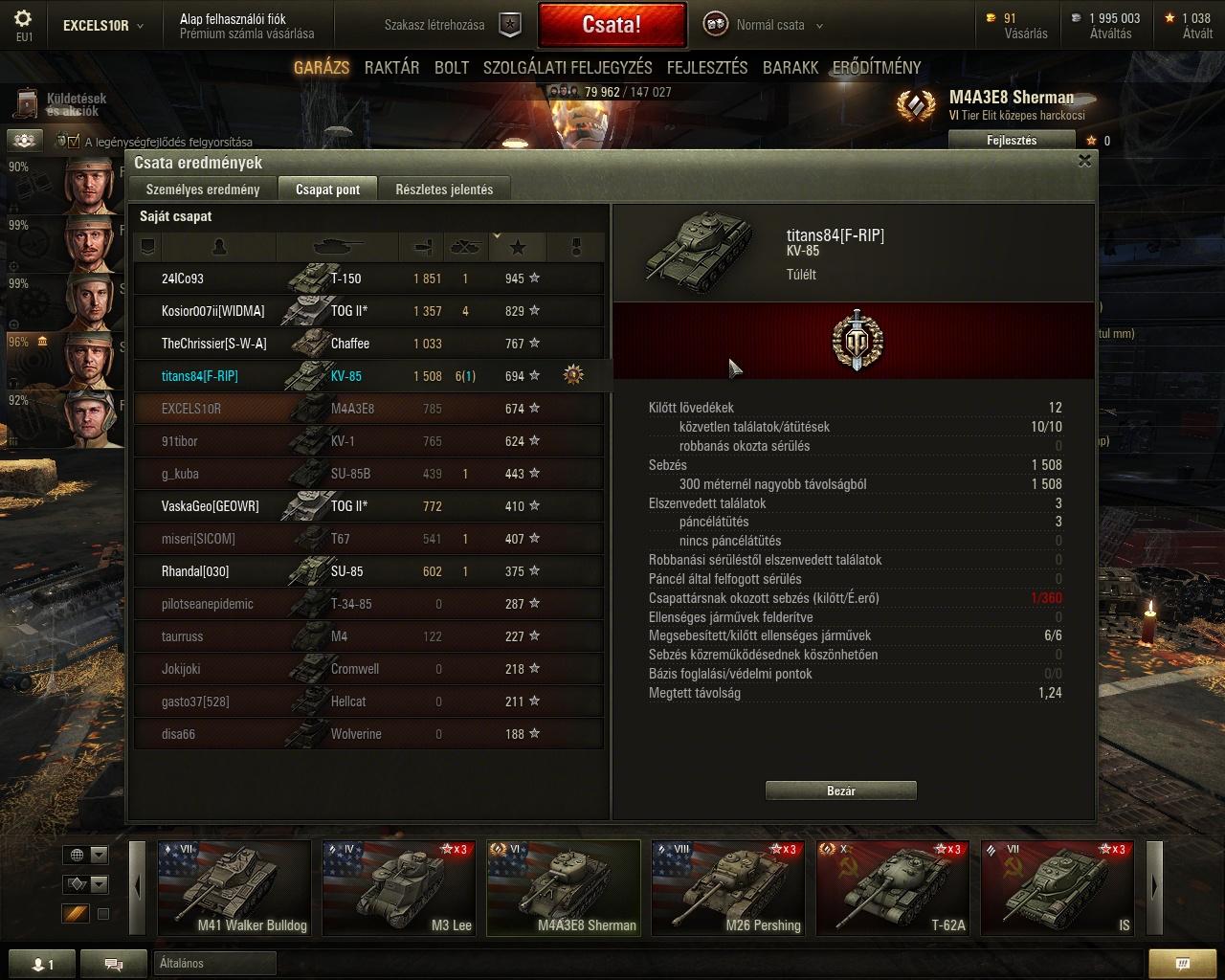Click the platoon creation star badge icon
The image size is (1225, 980).
point(511,26)
